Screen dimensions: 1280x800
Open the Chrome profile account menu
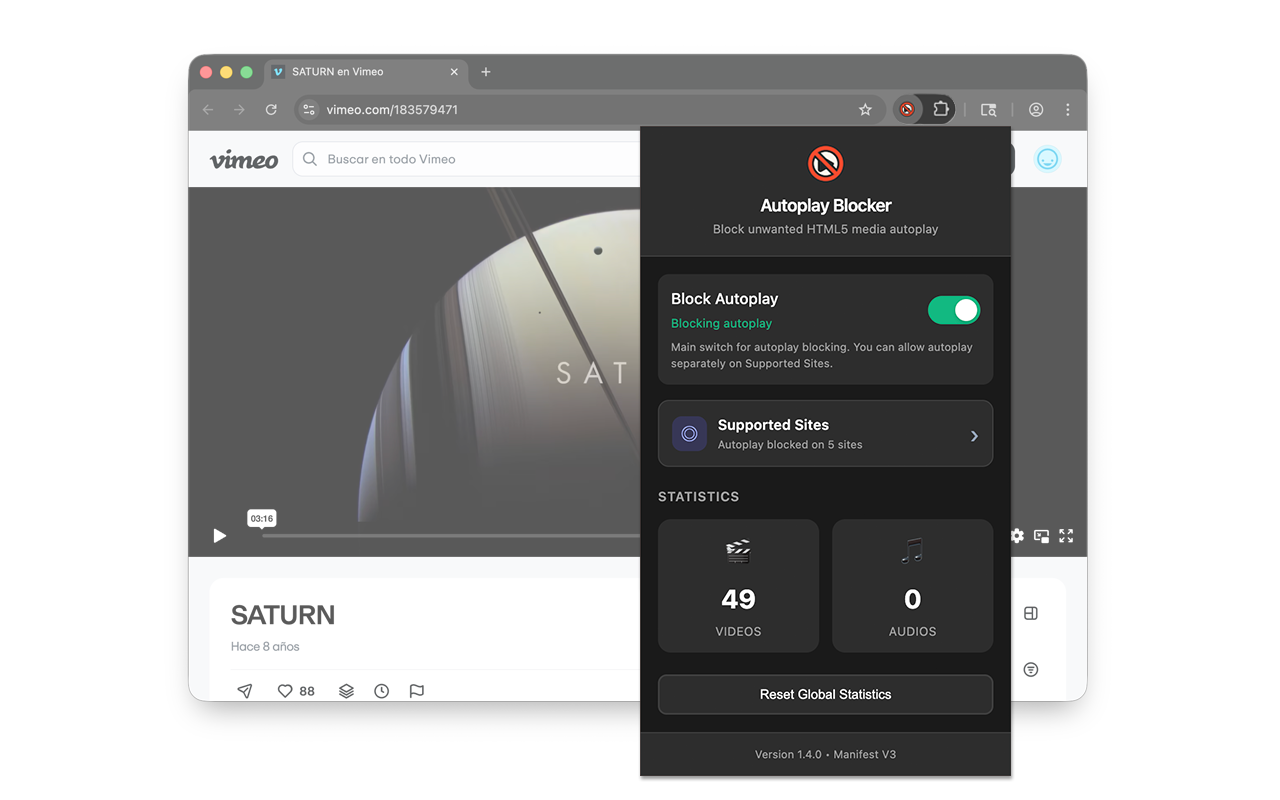point(1036,110)
